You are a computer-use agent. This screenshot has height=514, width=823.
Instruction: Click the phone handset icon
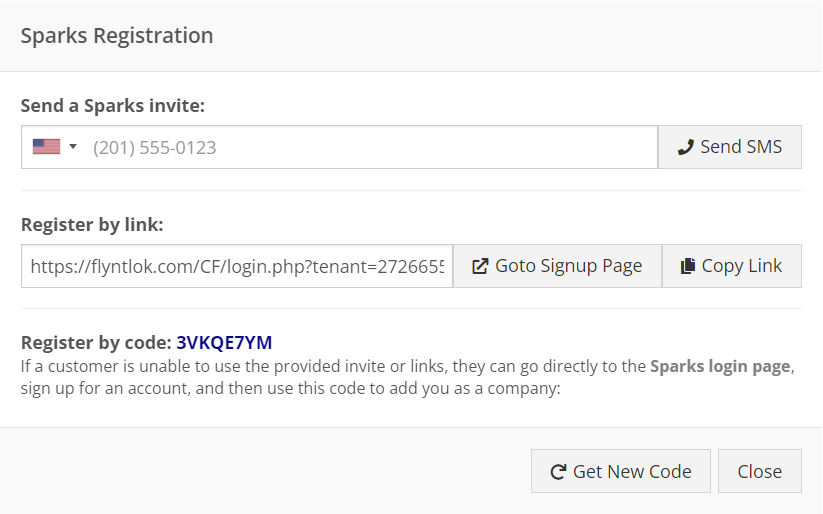coord(685,148)
